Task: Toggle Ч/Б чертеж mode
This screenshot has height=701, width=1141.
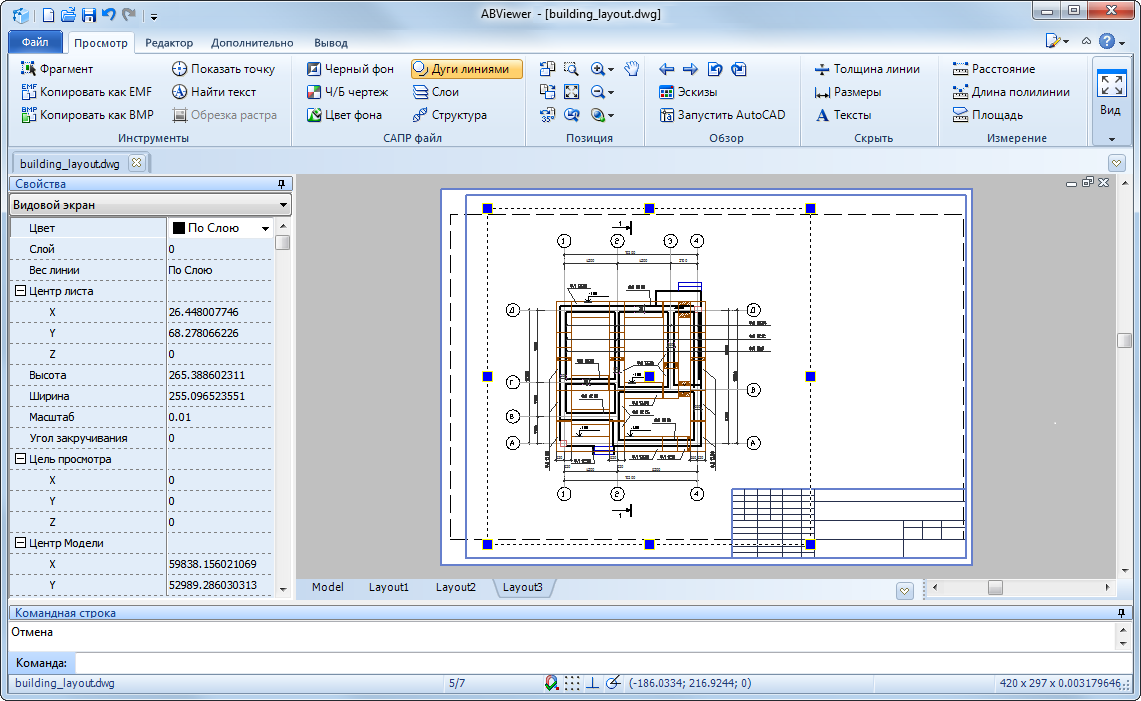Action: (x=346, y=92)
